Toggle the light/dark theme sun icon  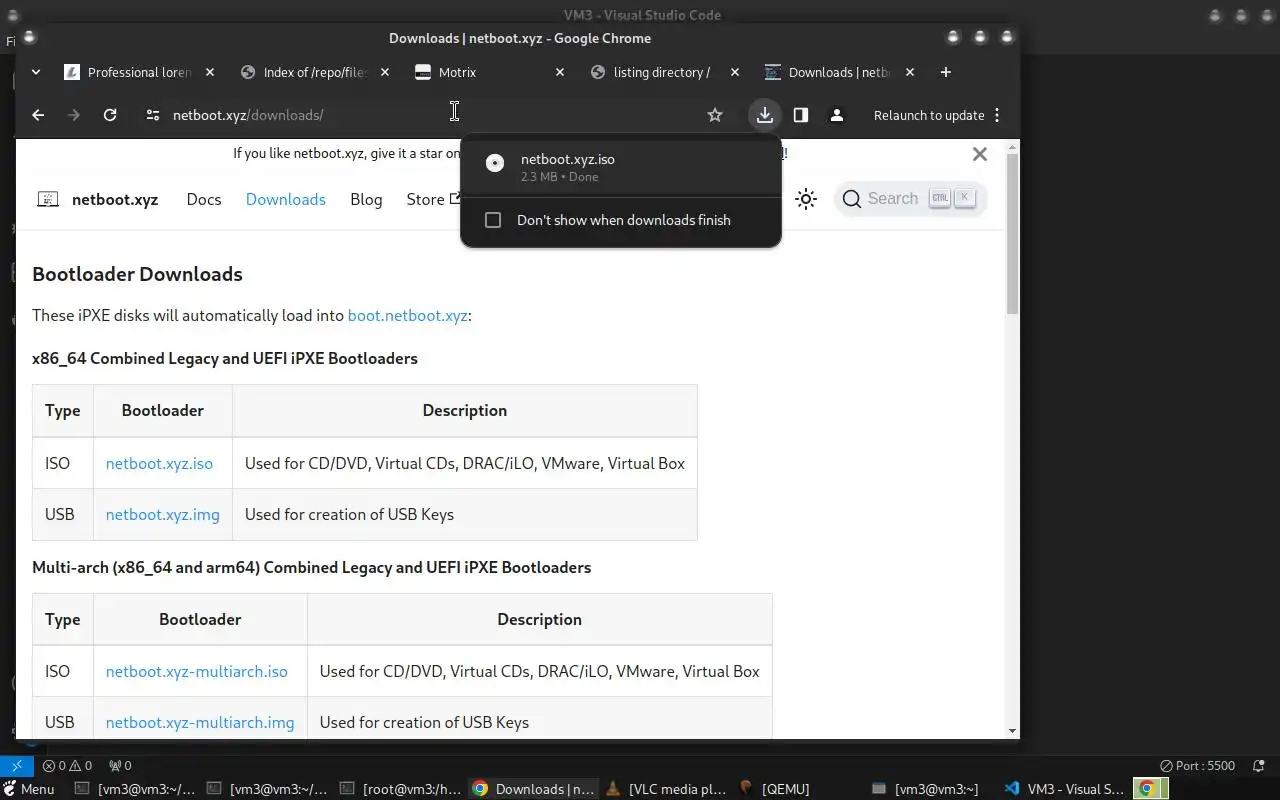(806, 199)
